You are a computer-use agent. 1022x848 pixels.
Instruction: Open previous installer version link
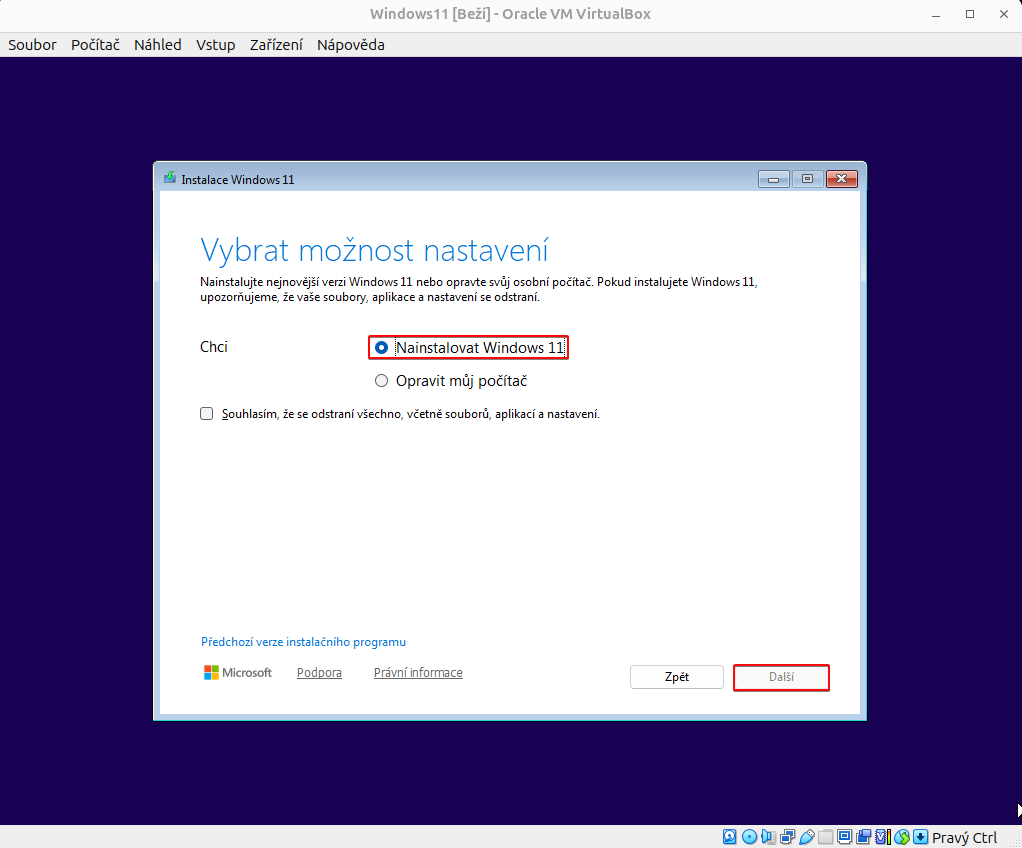coord(303,641)
